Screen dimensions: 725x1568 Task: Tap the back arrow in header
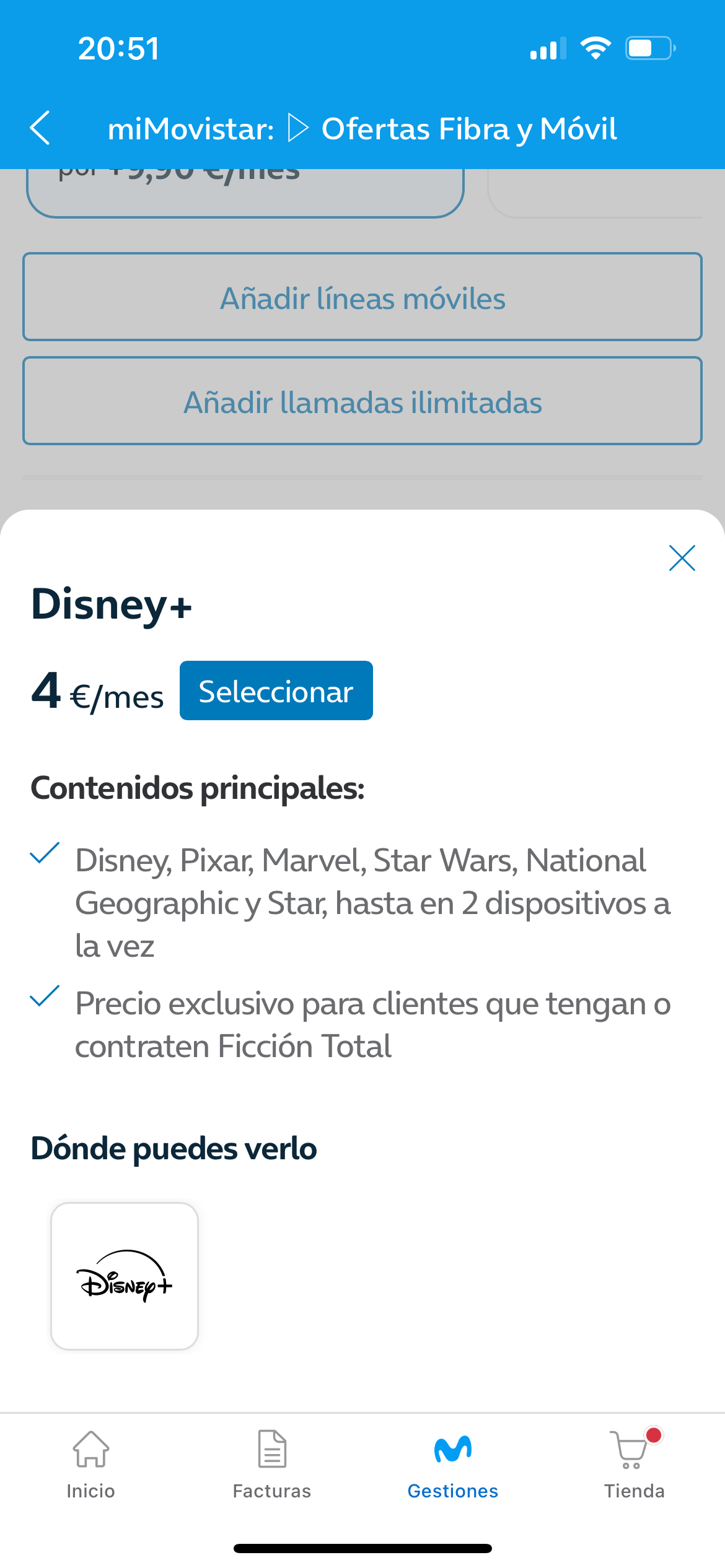point(40,128)
